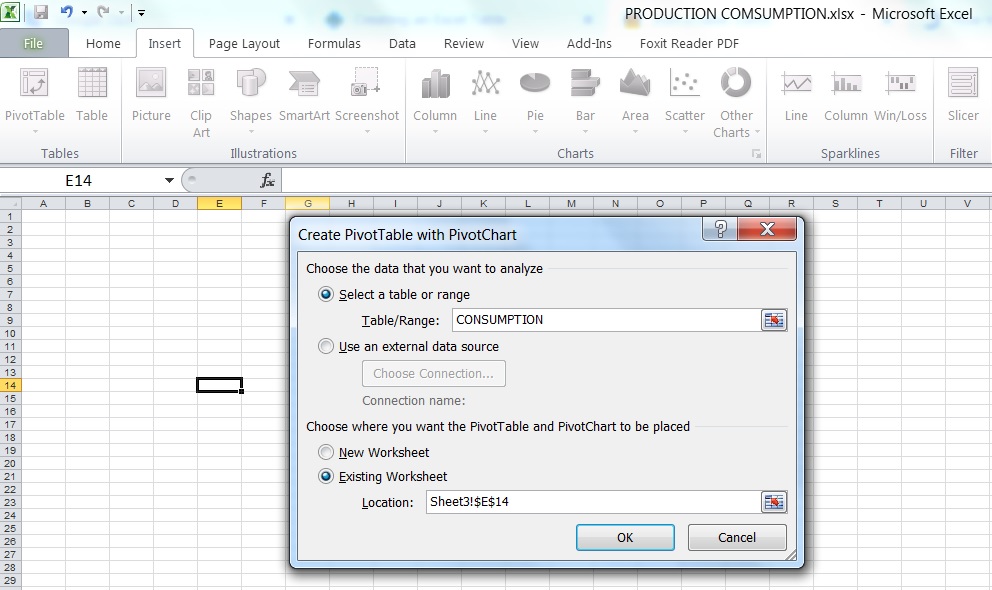Image resolution: width=992 pixels, height=590 pixels.
Task: Open Other Charts gallery
Action: (736, 102)
